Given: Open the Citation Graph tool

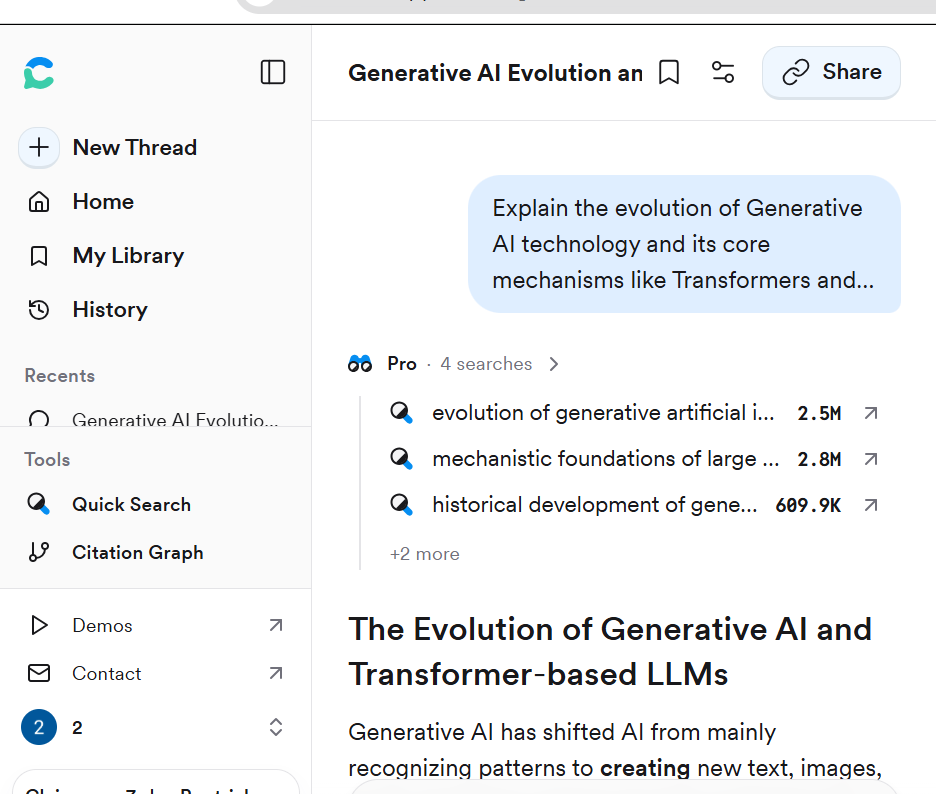Looking at the screenshot, I should click(x=137, y=553).
